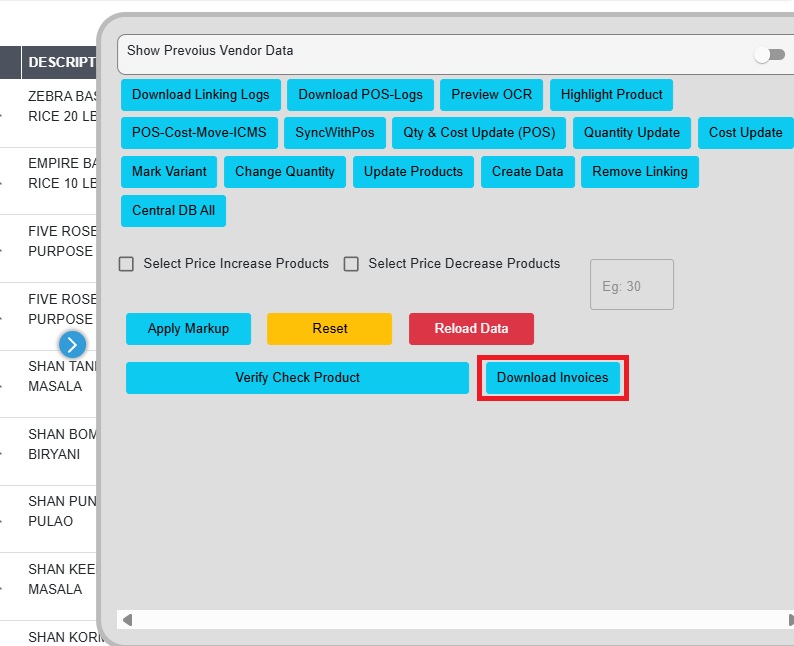
Task: Click Central DB All button
Action: click(x=173, y=211)
